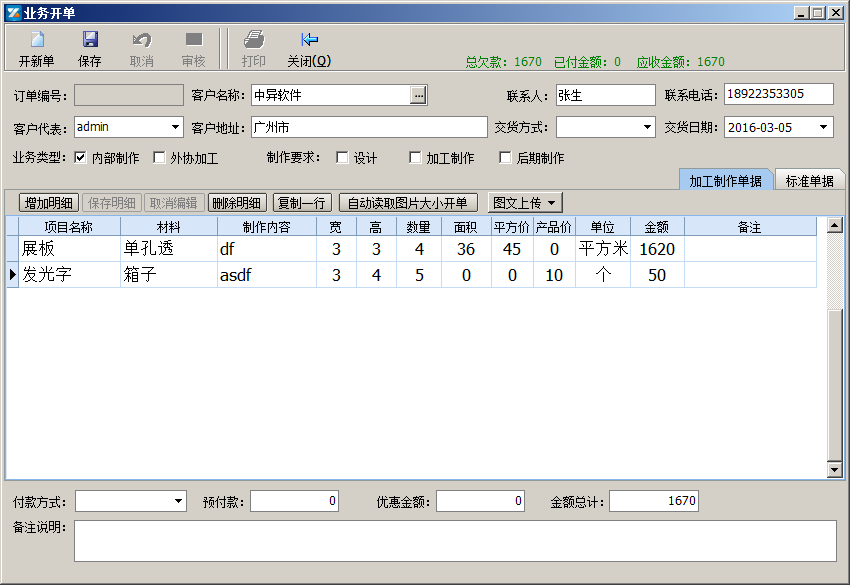The image size is (850, 585).
Task: Uncheck the 内部制作 checkbox
Action: tap(79, 157)
